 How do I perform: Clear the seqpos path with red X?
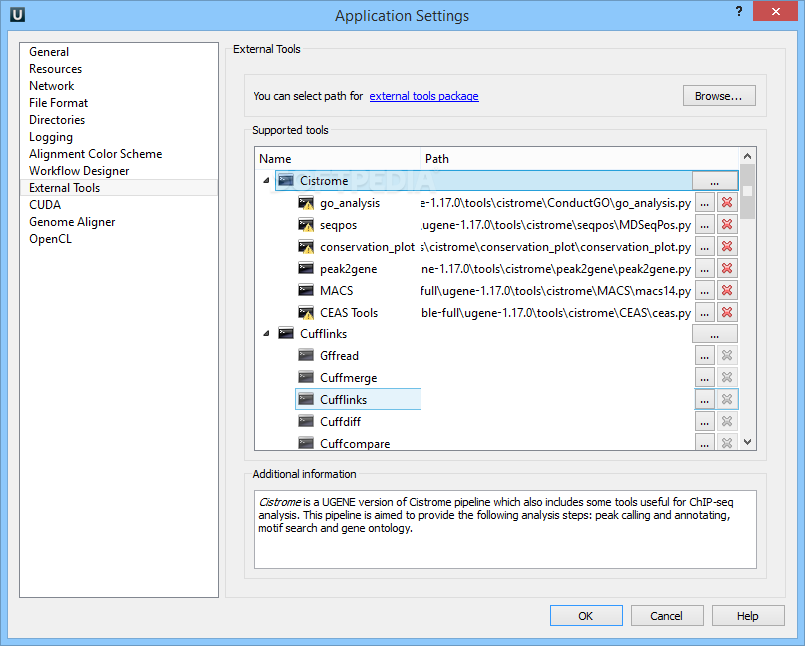727,225
